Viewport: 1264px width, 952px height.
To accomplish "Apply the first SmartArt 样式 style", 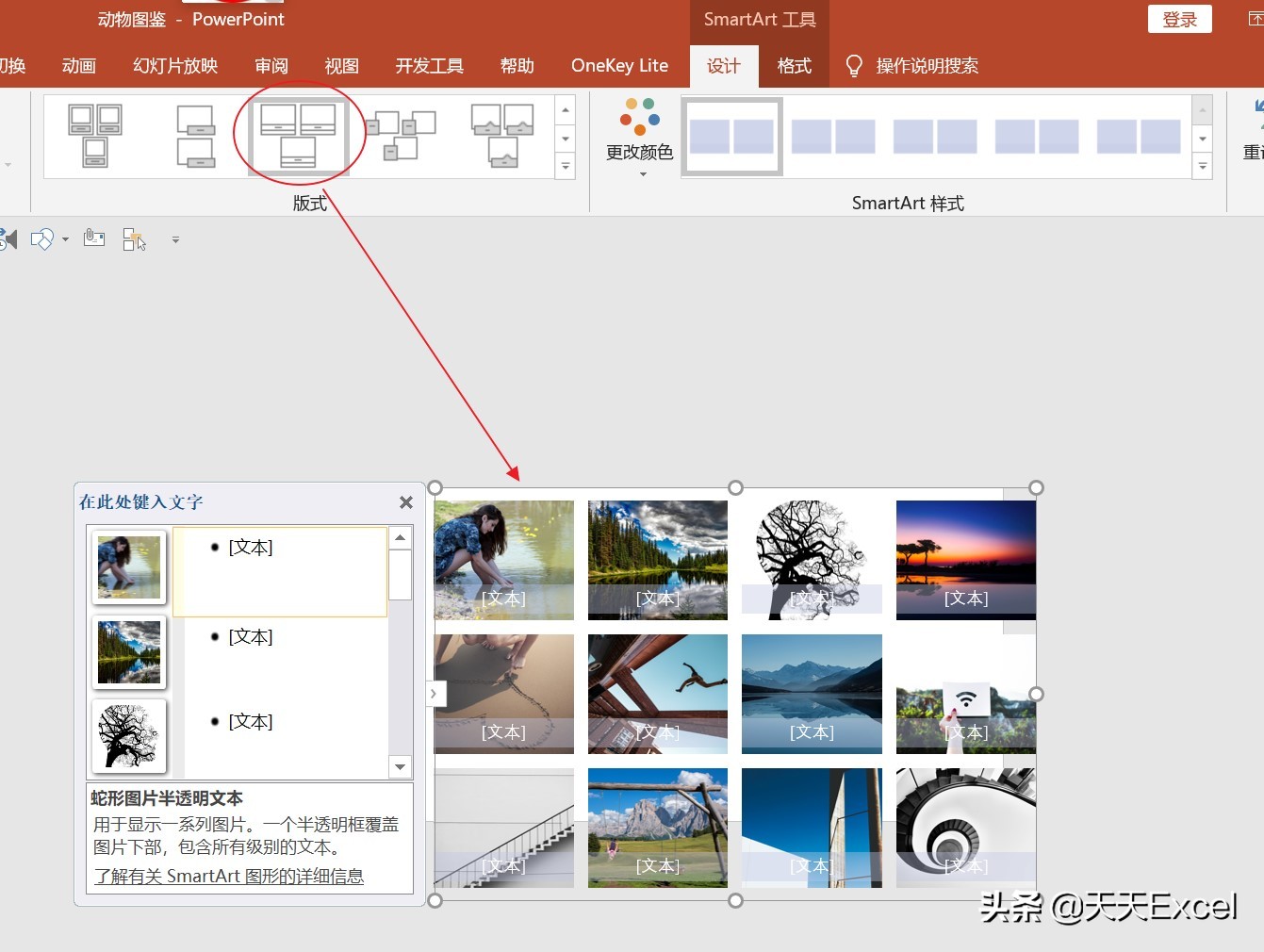I will pyautogui.click(x=731, y=135).
